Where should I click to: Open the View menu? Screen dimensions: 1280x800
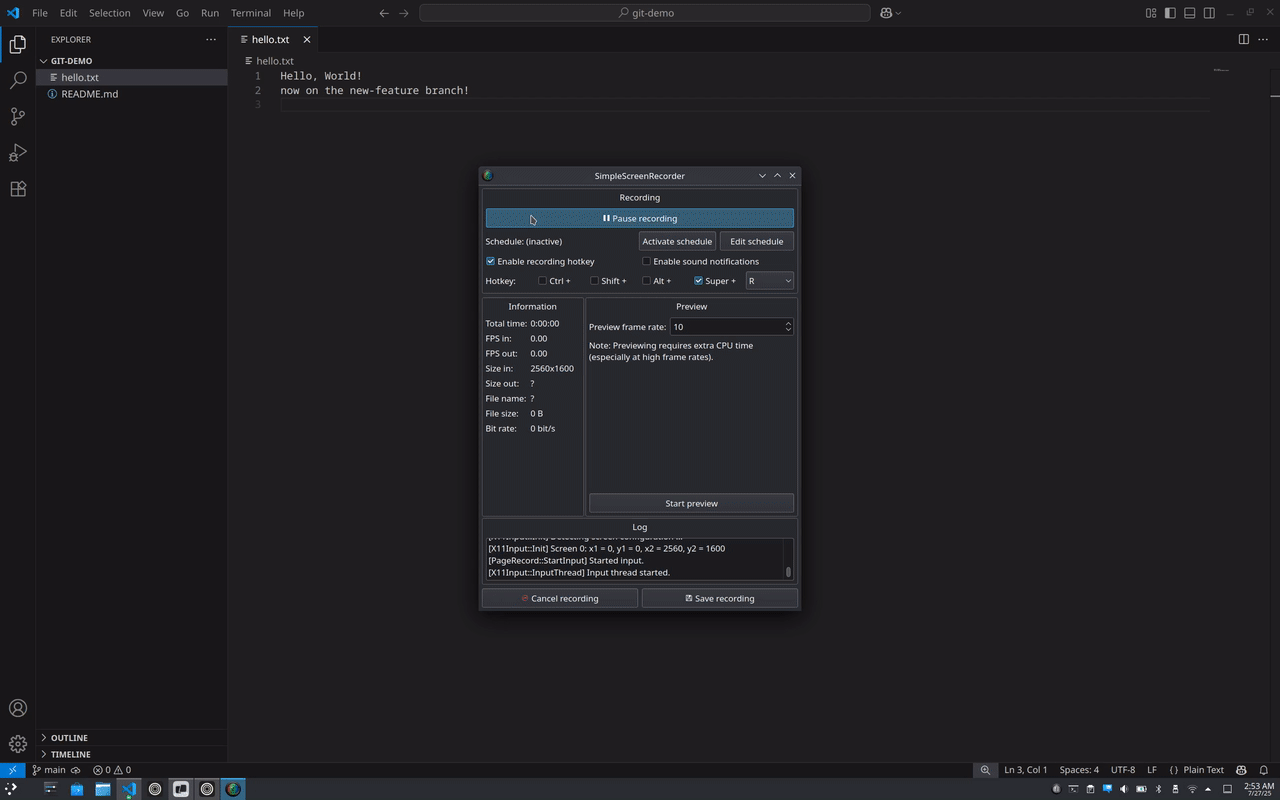[153, 13]
